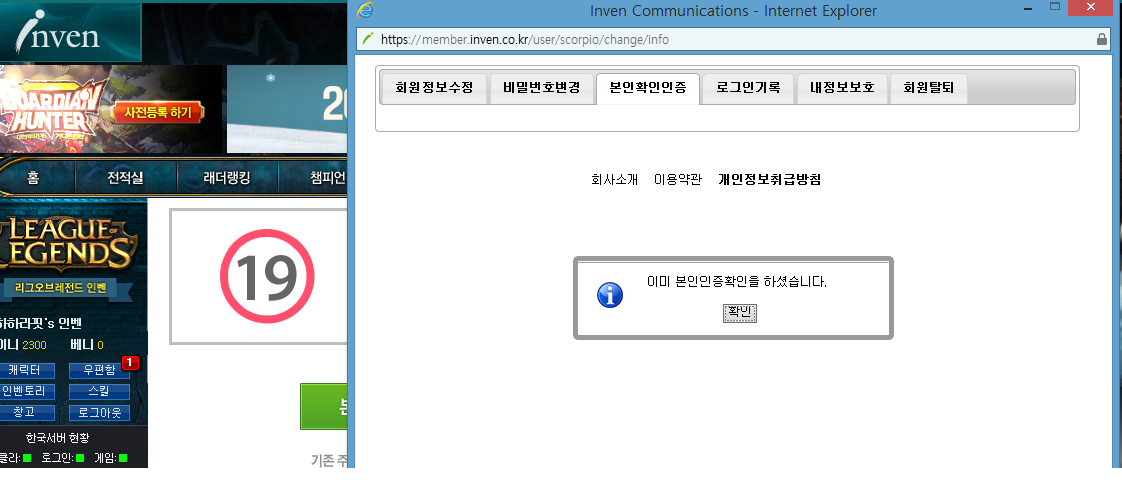Click the blue info icon in the dialog
The image size is (1122, 480).
click(609, 295)
